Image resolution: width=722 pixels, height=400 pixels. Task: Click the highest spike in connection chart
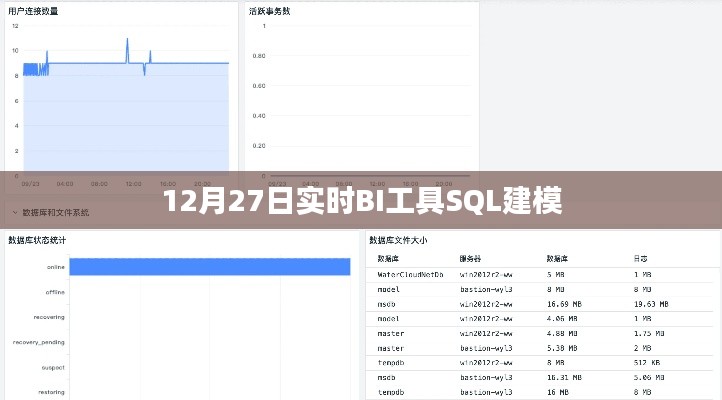127,41
